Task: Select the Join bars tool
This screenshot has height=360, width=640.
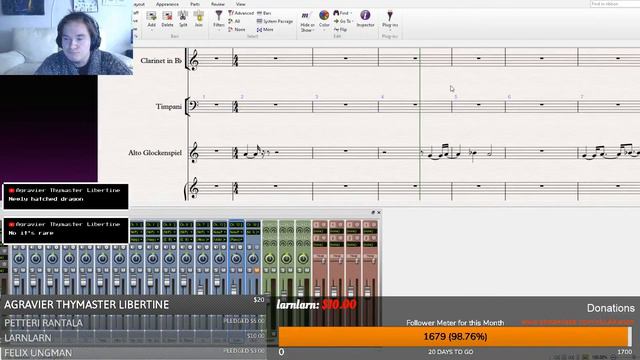Action: point(199,16)
